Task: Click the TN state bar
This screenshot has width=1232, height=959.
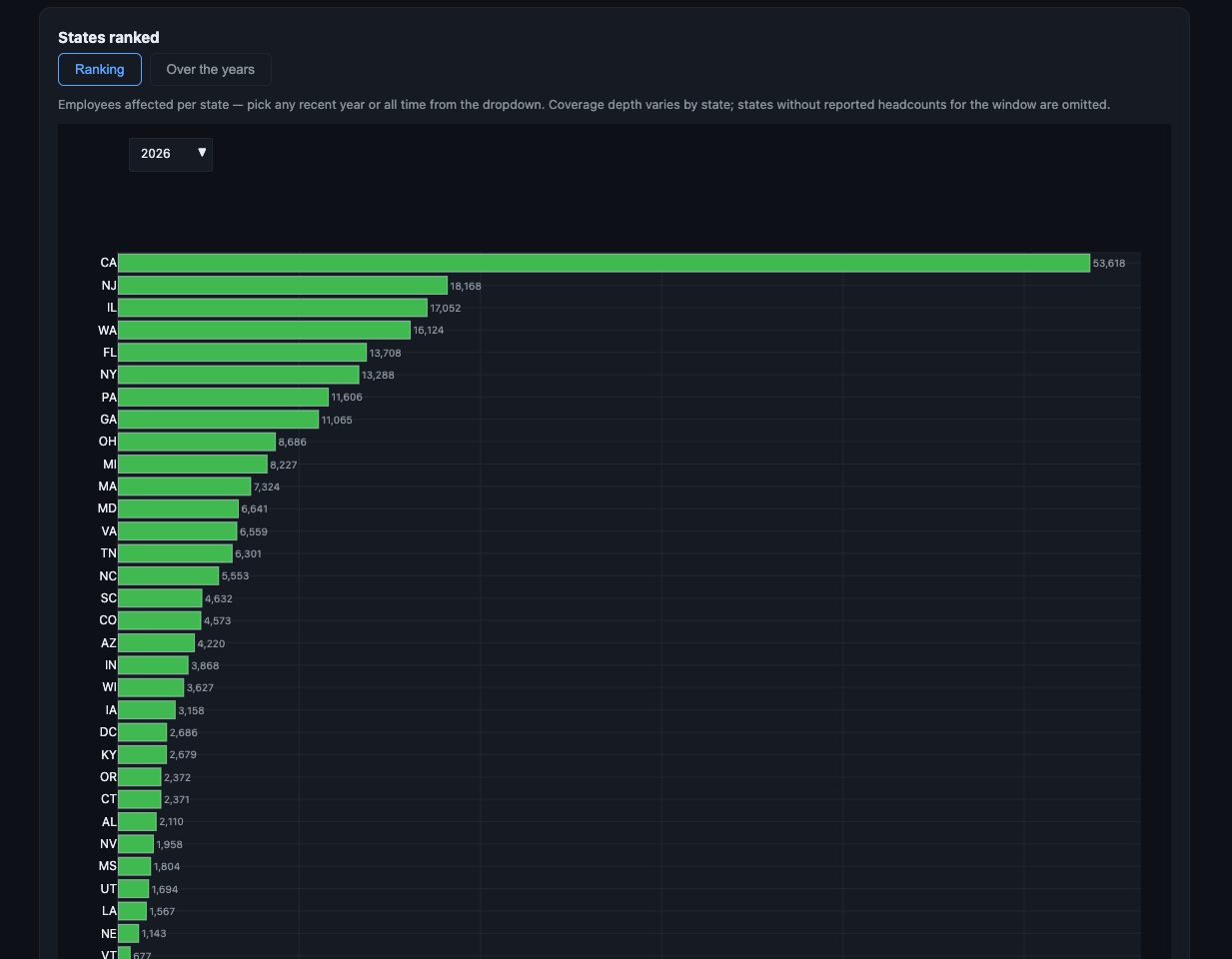Action: pos(175,553)
